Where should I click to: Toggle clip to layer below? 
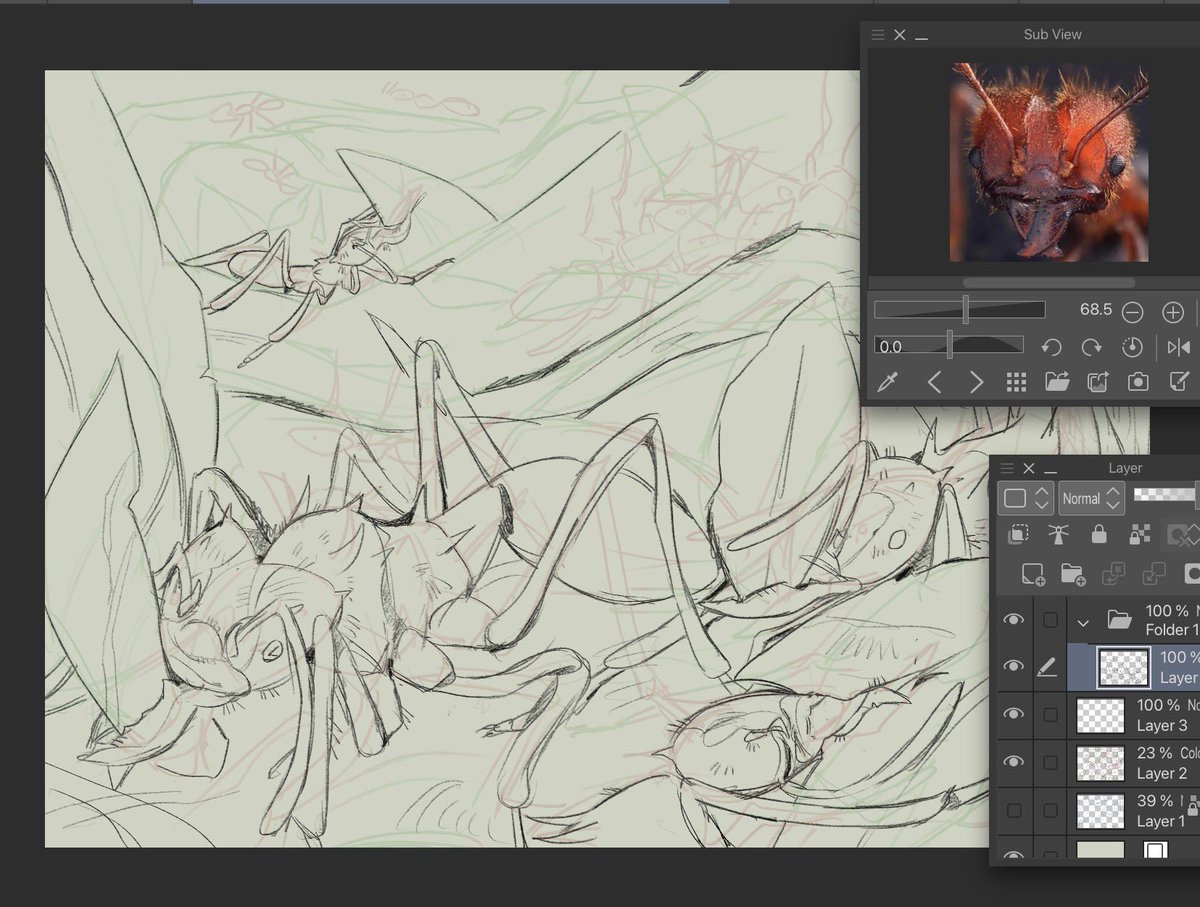(1017, 535)
